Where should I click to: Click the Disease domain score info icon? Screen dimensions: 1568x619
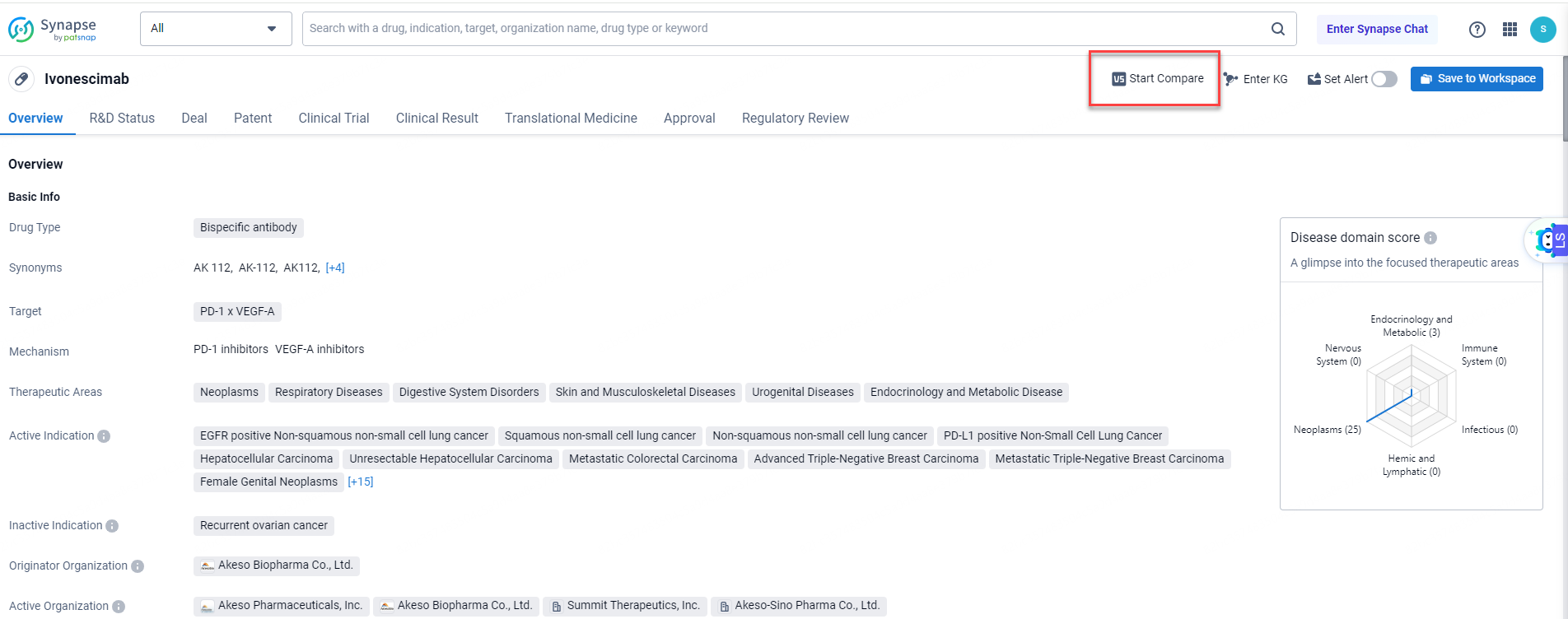point(1430,238)
